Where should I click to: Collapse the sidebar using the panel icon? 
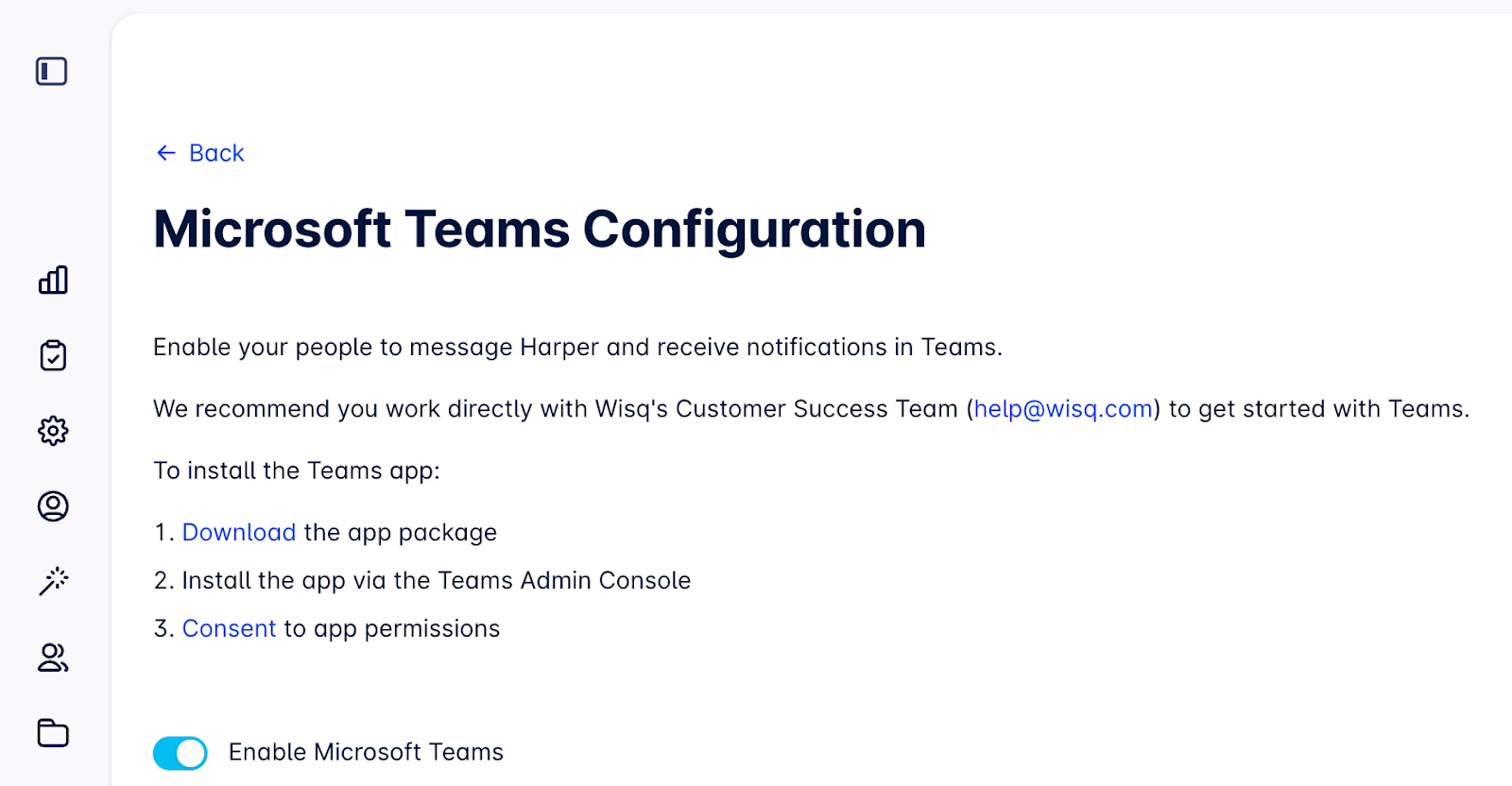point(52,72)
